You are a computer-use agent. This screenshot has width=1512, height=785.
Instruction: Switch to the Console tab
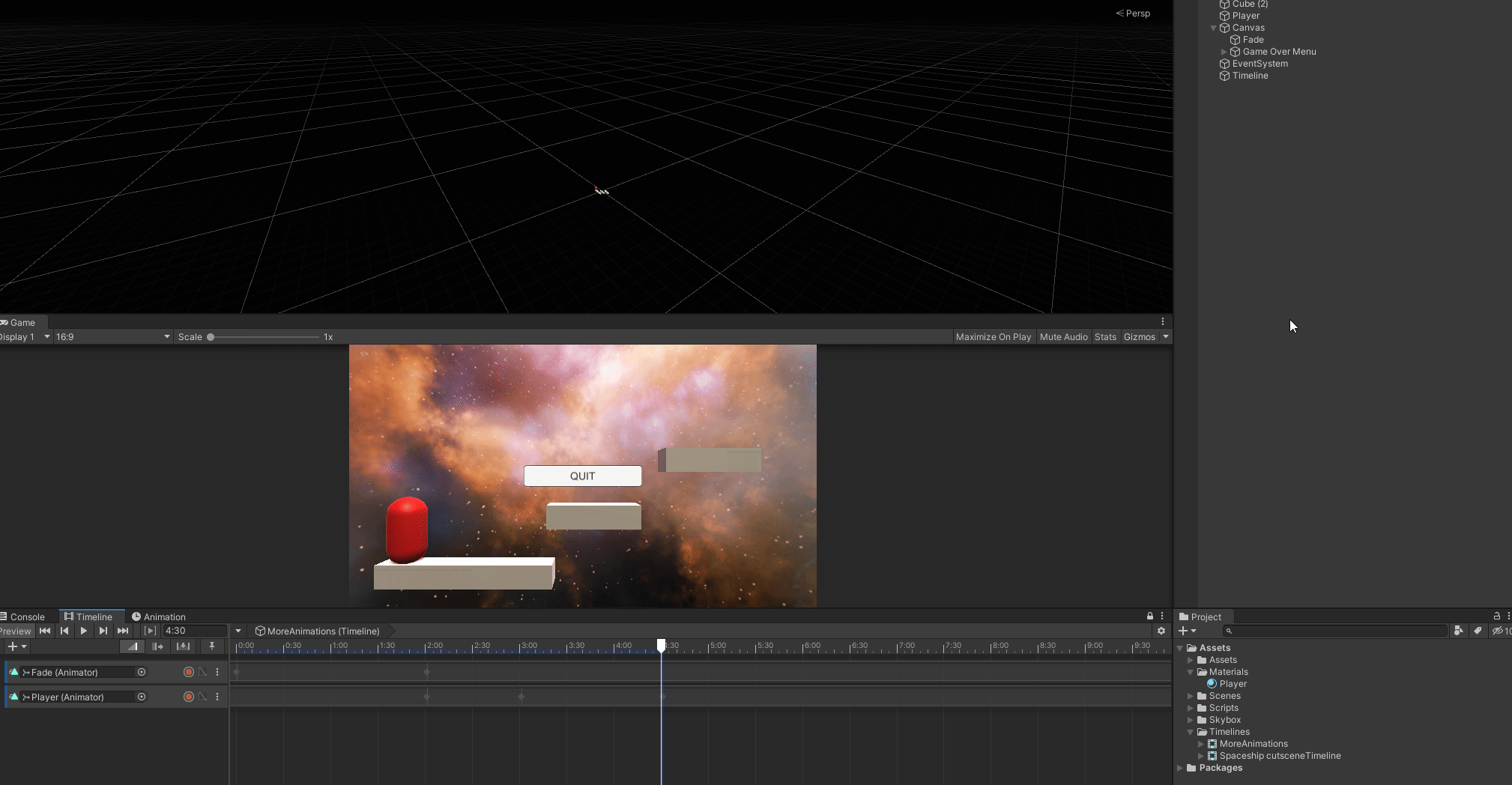click(23, 616)
